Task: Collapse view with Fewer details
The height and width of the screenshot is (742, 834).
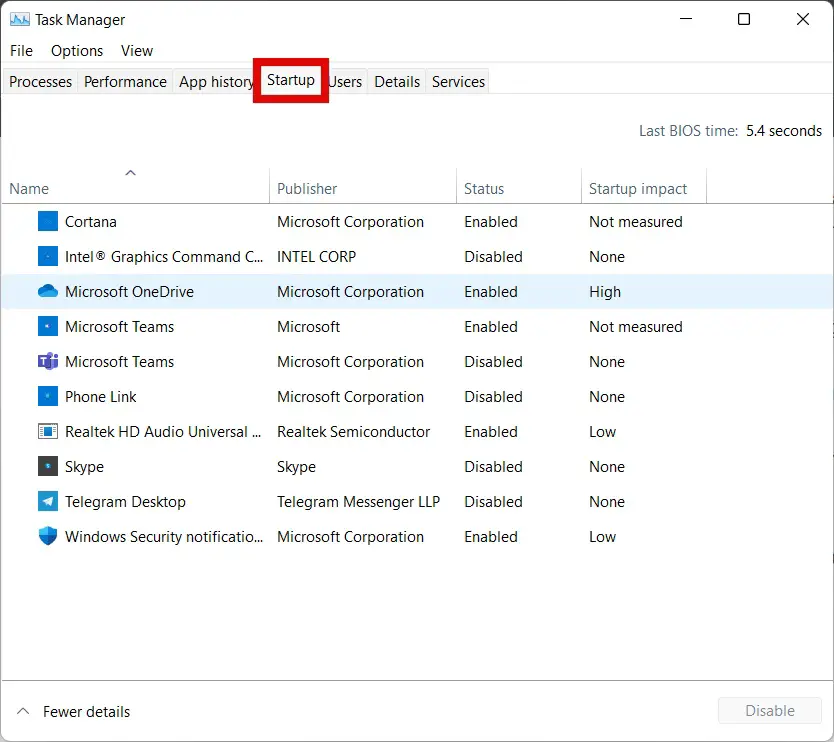Action: point(73,711)
